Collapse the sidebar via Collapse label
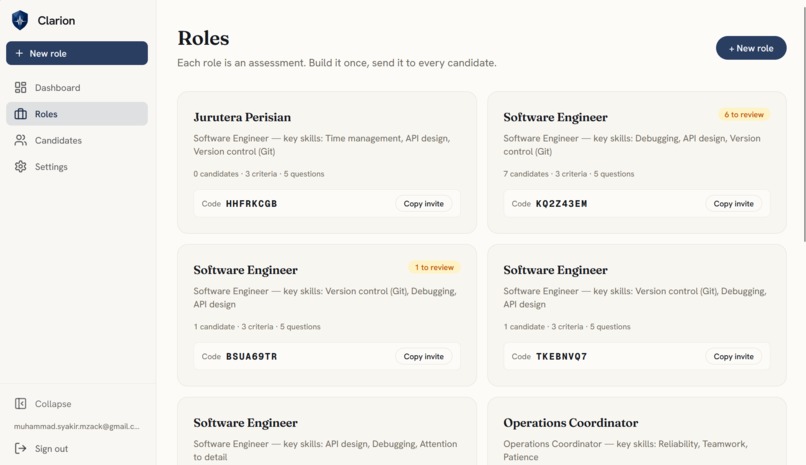Screen dimensions: 806x465 (x=53, y=404)
